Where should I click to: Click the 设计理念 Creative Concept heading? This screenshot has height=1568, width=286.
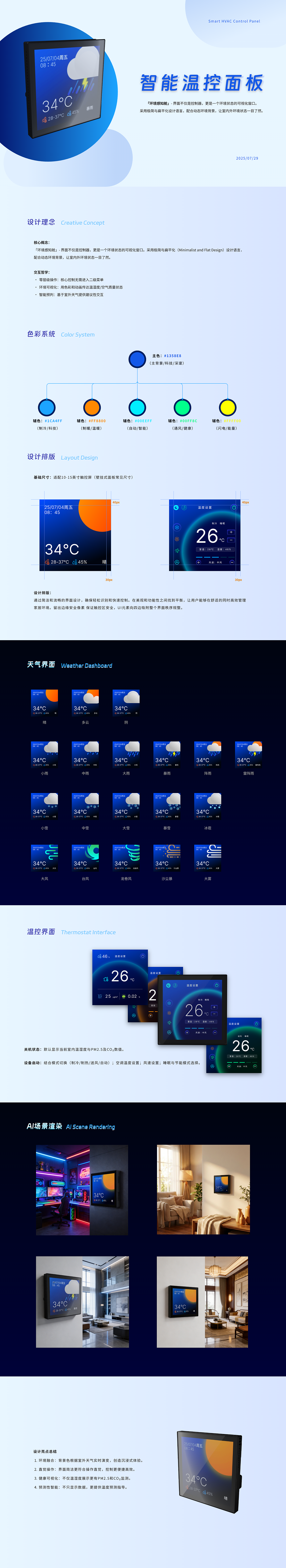coord(66,222)
